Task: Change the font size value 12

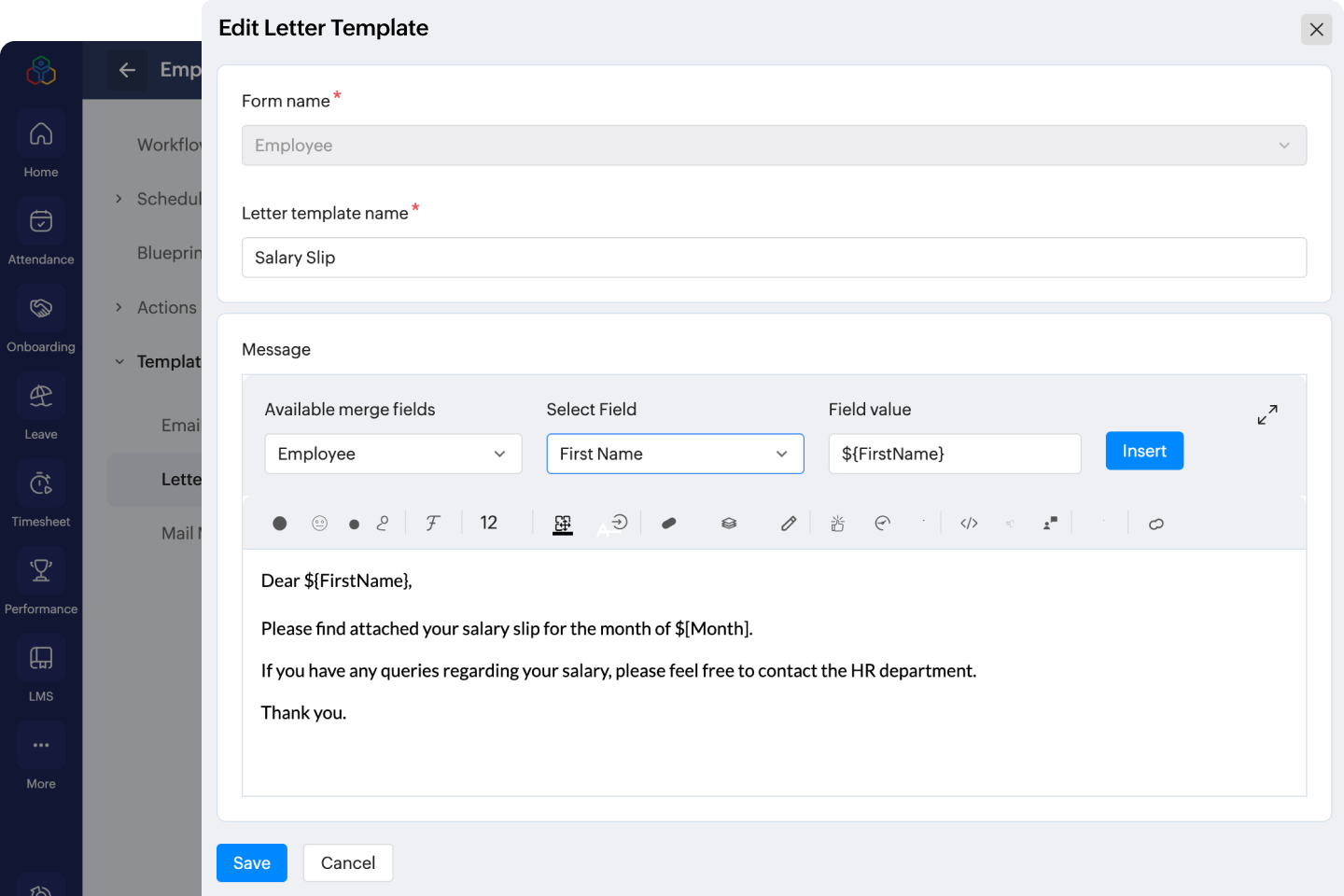Action: tap(489, 523)
